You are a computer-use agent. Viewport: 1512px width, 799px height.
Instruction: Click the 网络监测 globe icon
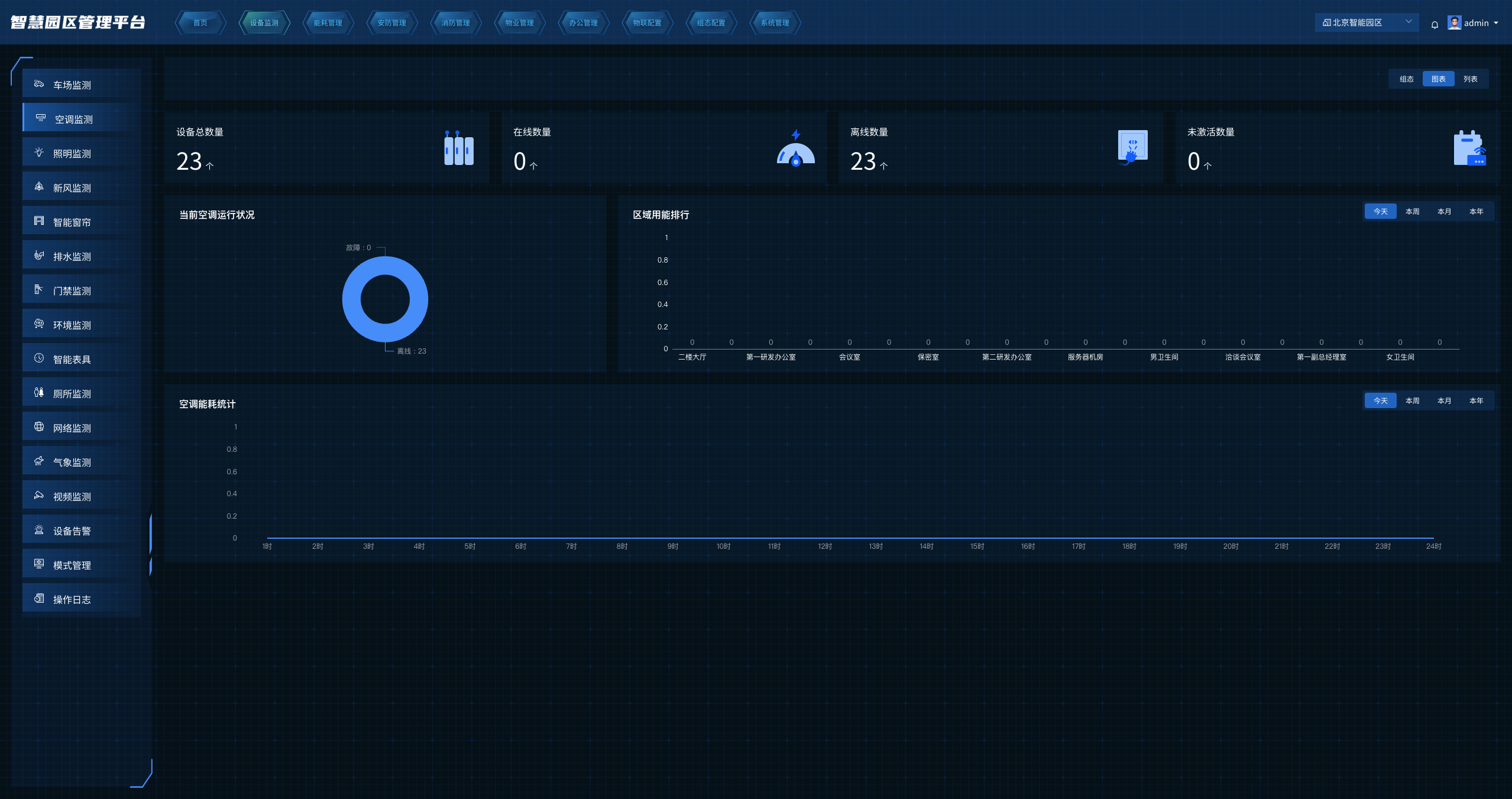point(39,427)
